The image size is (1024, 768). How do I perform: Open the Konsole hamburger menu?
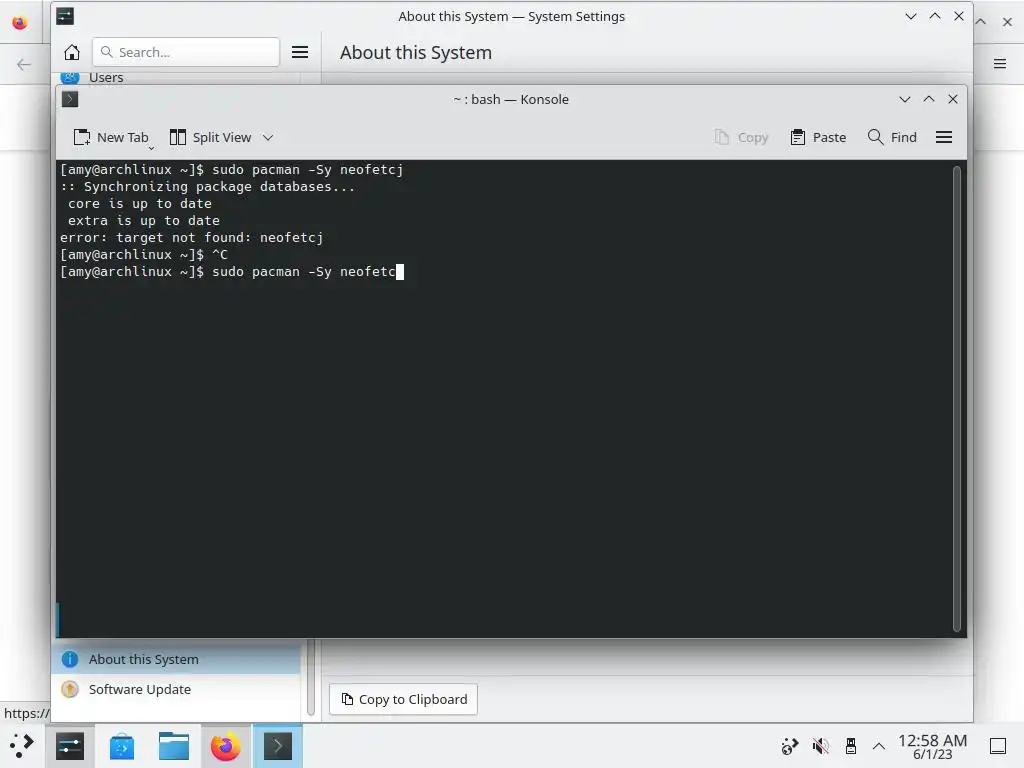944,137
